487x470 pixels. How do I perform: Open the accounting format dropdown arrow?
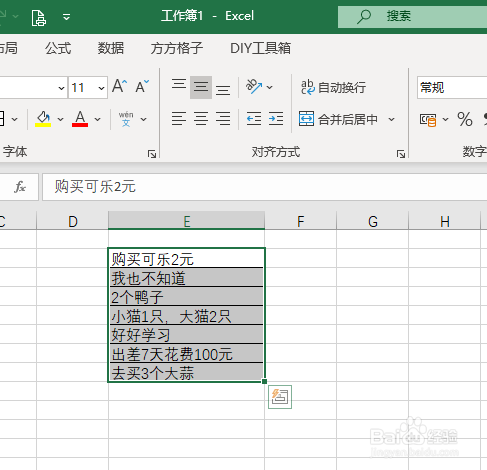click(x=445, y=119)
